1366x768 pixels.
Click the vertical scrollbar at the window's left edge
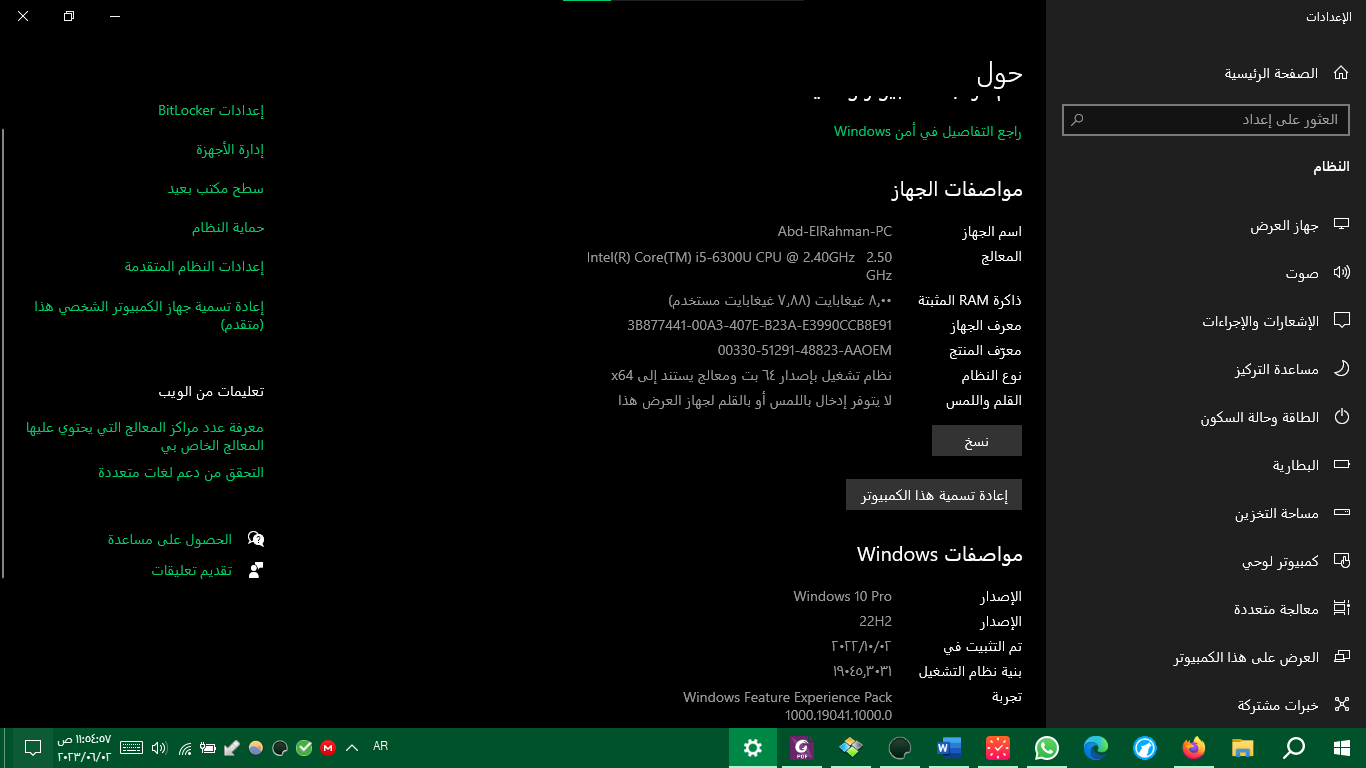3,353
